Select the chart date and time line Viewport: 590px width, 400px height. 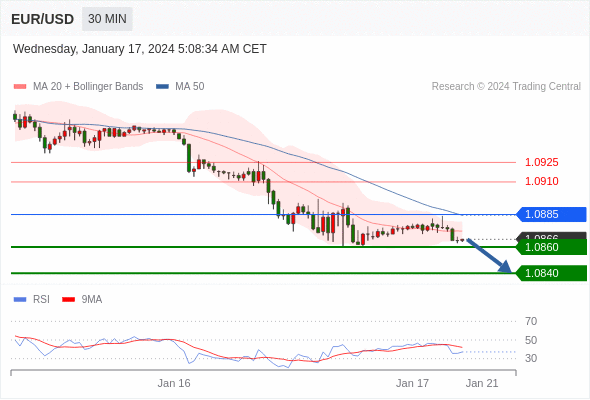click(x=140, y=49)
